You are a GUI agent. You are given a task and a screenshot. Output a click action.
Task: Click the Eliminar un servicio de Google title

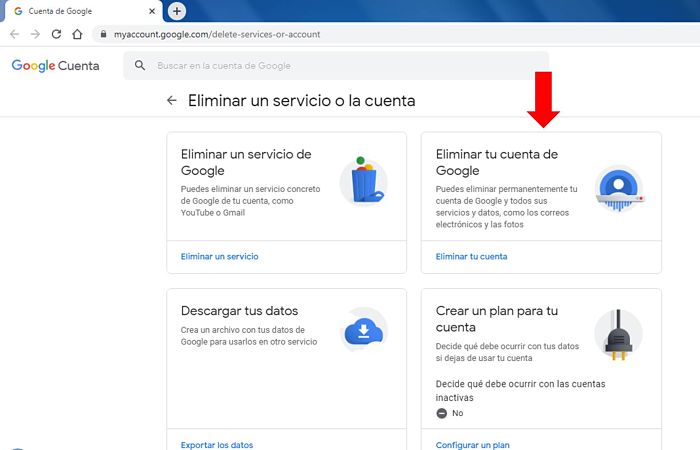[246, 162]
